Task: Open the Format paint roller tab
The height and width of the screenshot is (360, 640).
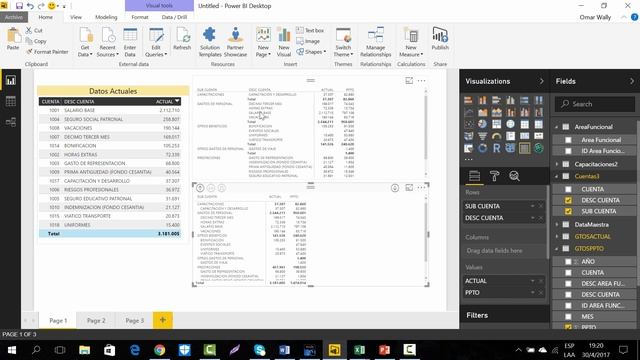Action: [494, 176]
